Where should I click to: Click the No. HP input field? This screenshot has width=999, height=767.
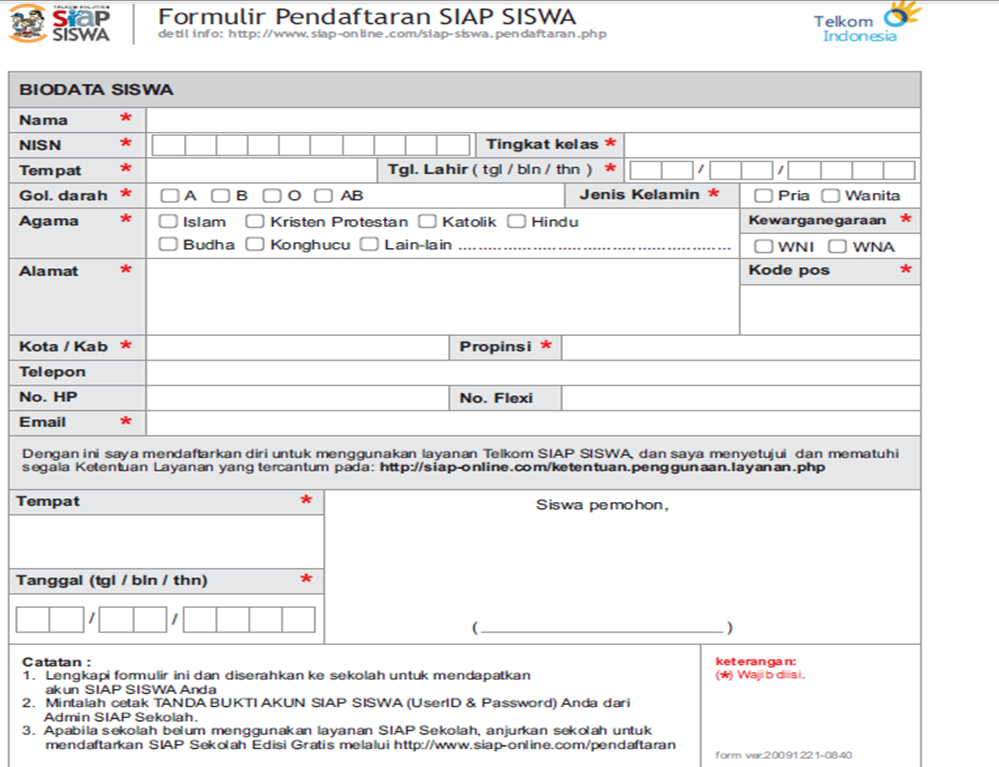[298, 398]
